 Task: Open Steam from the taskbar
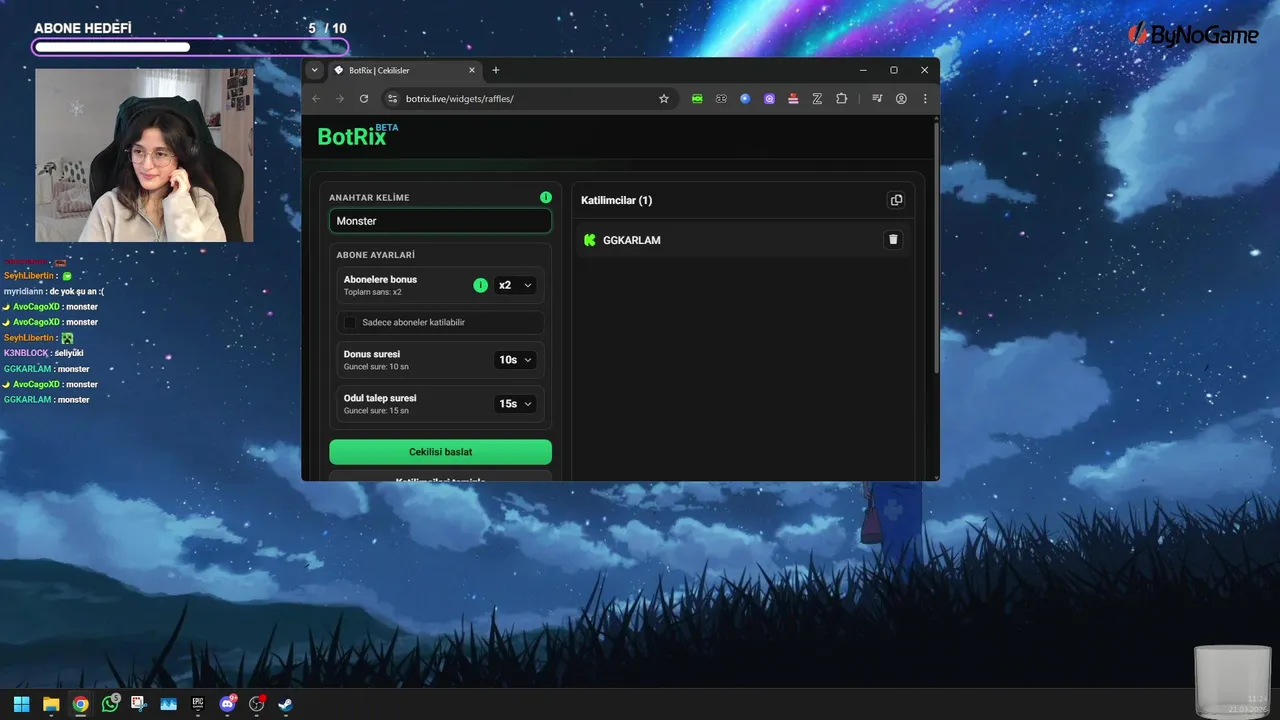[286, 704]
